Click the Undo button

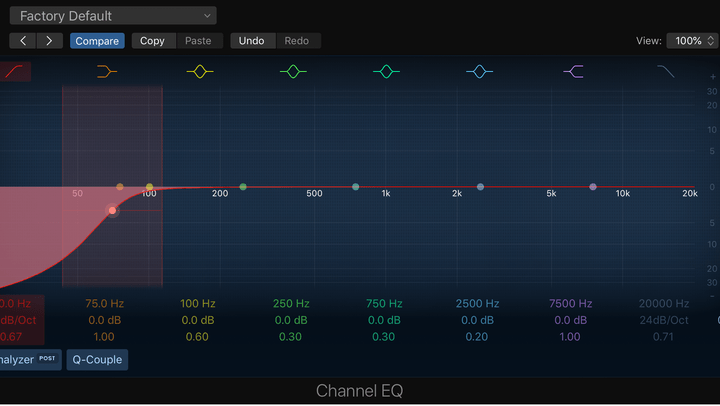(252, 41)
